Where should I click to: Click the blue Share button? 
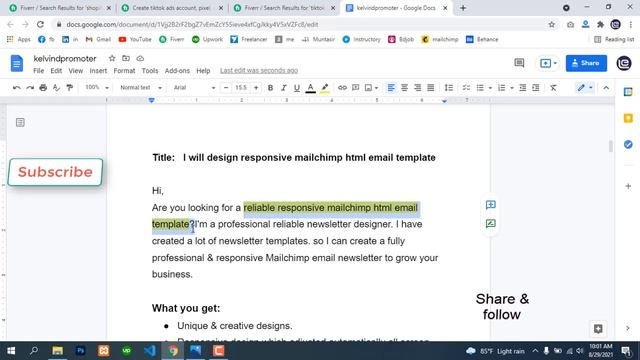pyautogui.click(x=586, y=63)
